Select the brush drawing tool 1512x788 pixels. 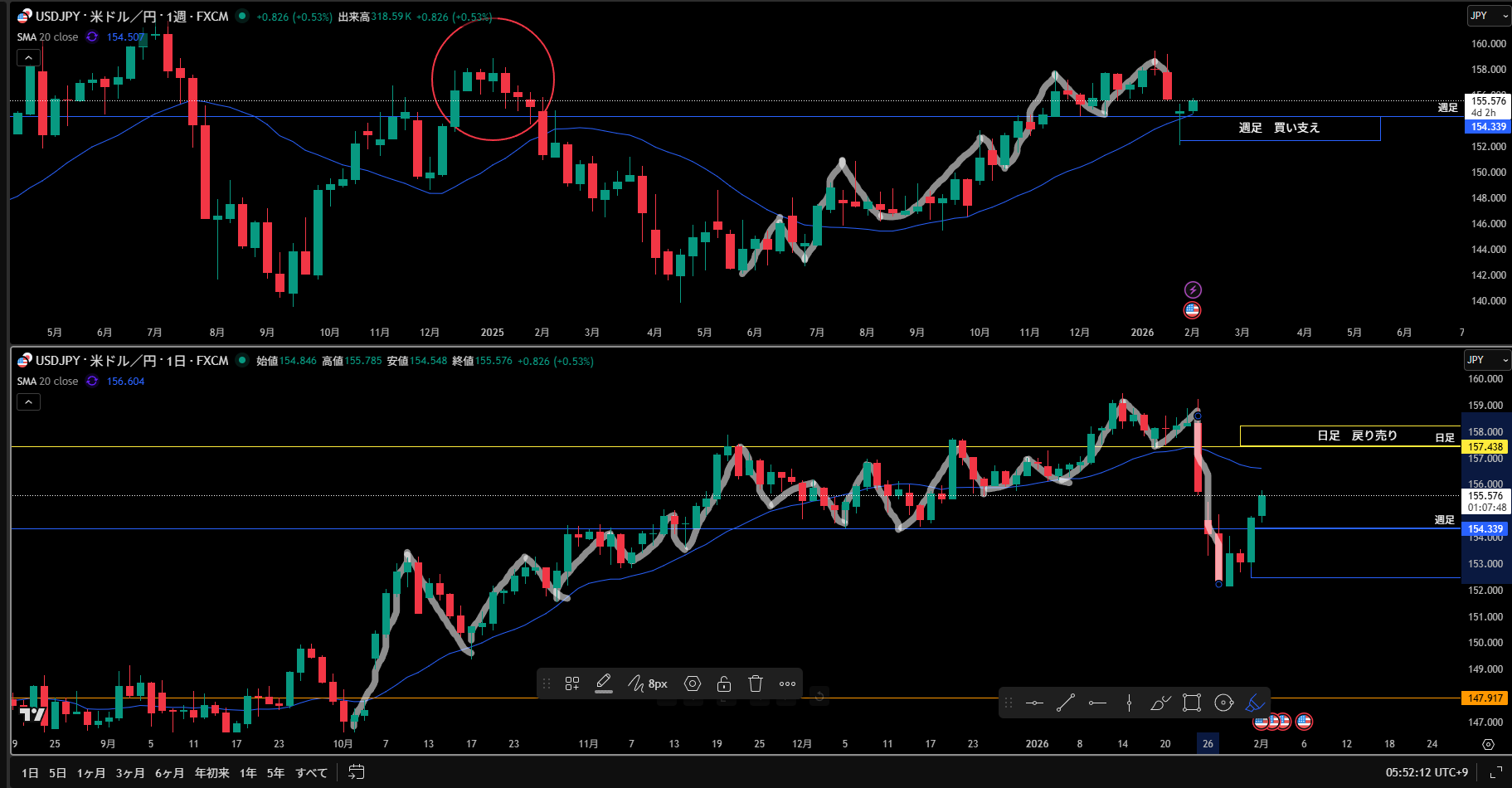(x=1160, y=703)
